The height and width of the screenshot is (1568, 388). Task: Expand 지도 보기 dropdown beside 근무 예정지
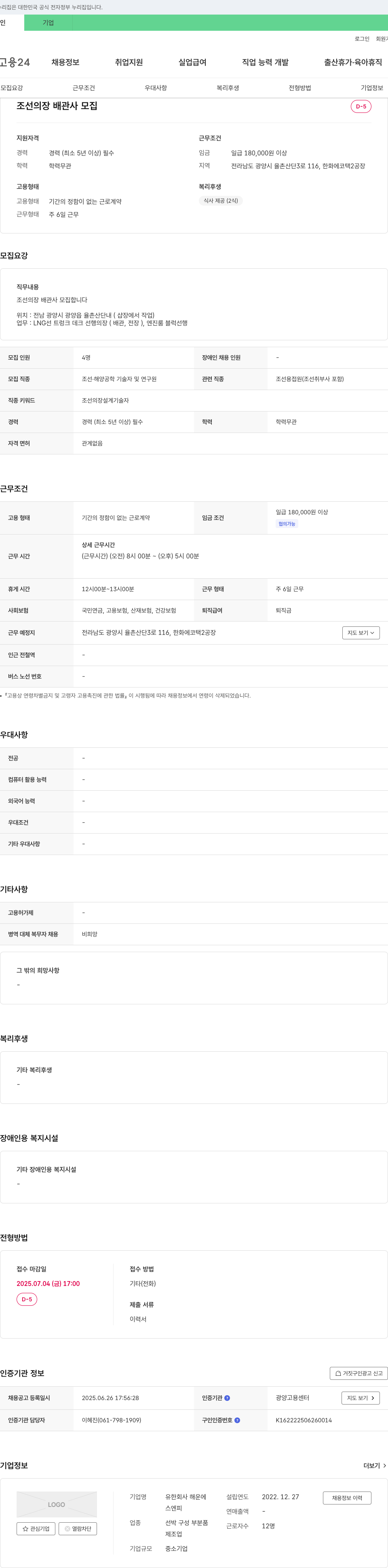tap(361, 633)
